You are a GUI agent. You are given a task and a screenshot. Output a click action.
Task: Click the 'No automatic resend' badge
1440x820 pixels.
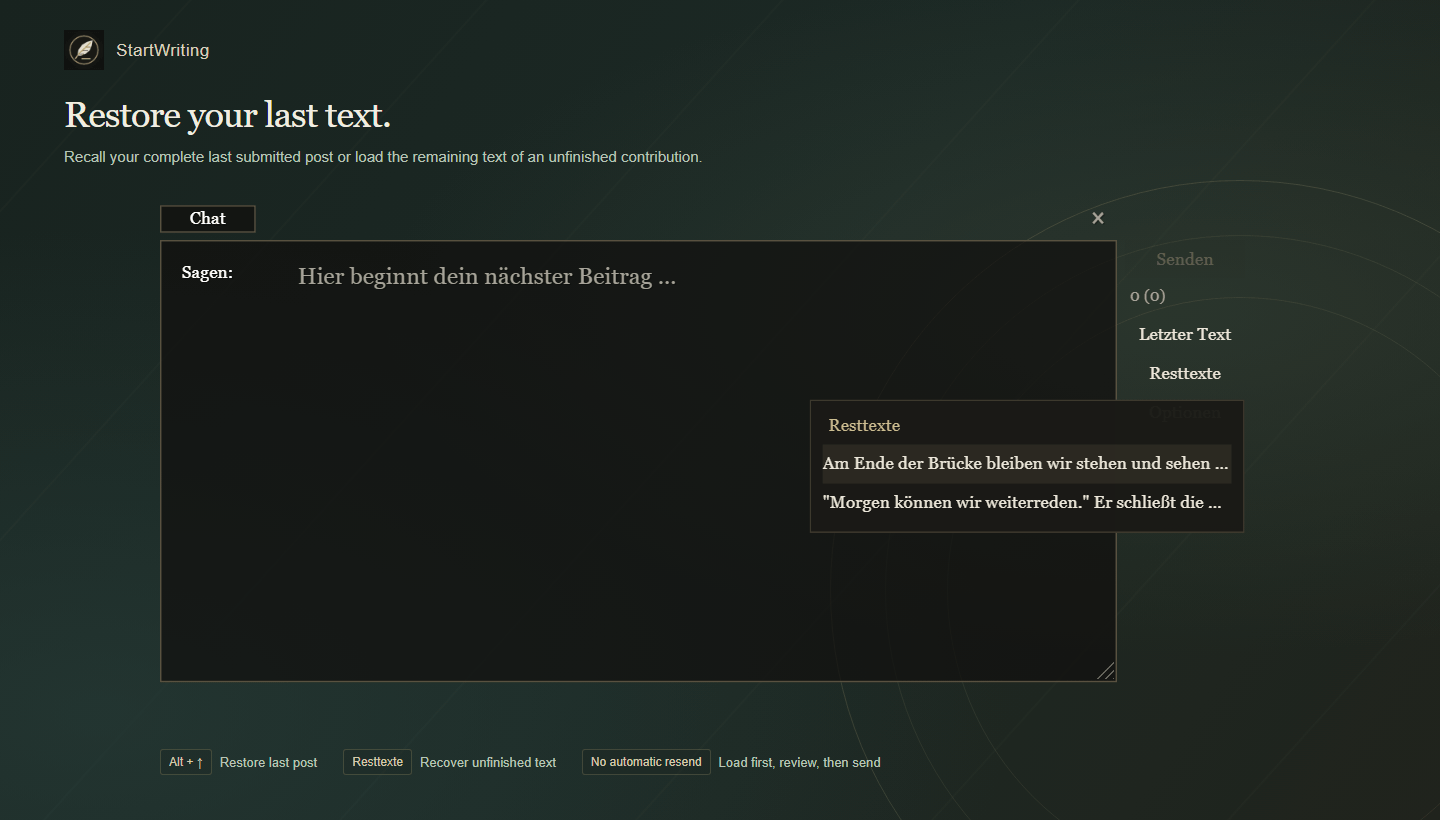pyautogui.click(x=646, y=762)
